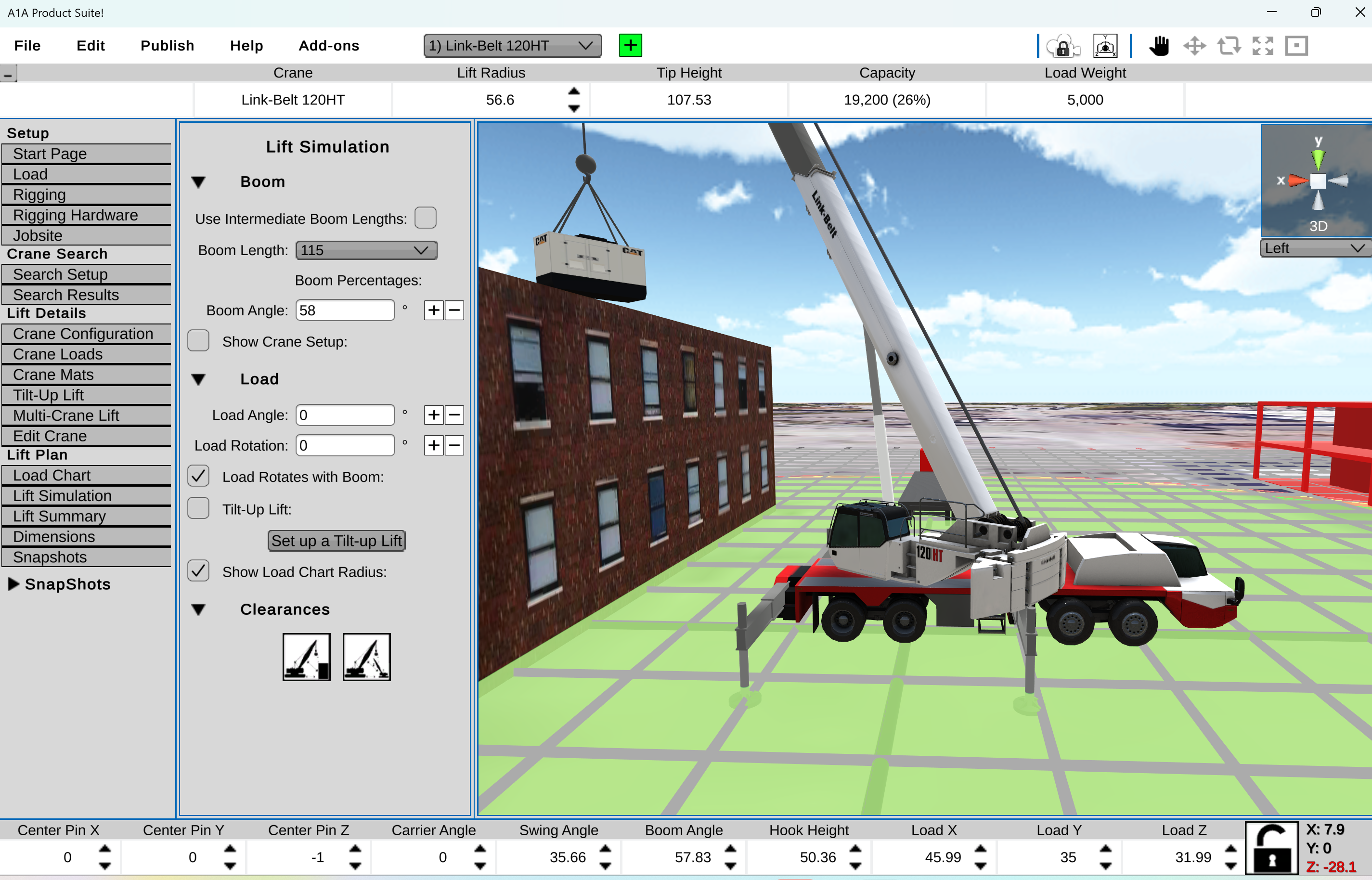Decrease Hook Height with down arrow

click(x=855, y=866)
